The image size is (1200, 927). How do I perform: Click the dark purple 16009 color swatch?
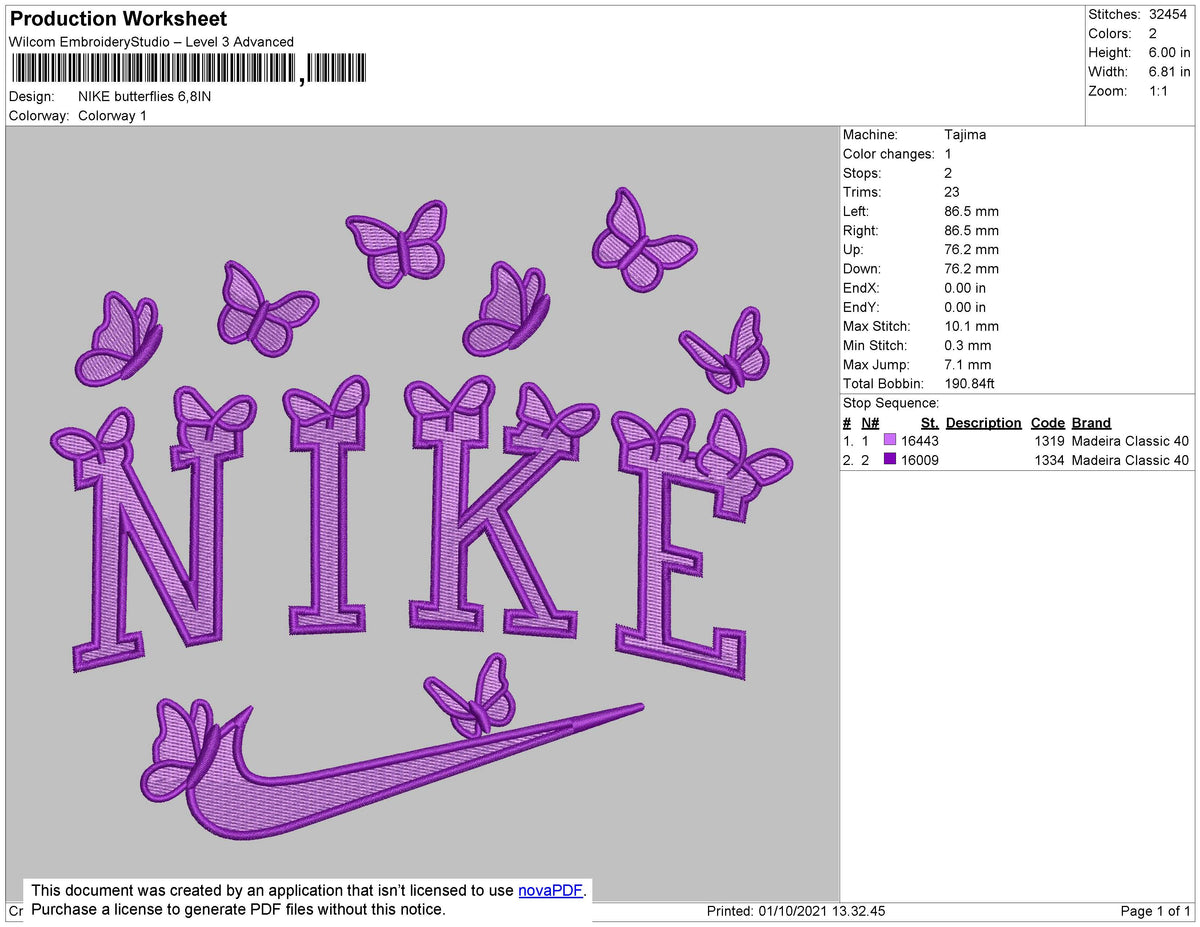(890, 460)
